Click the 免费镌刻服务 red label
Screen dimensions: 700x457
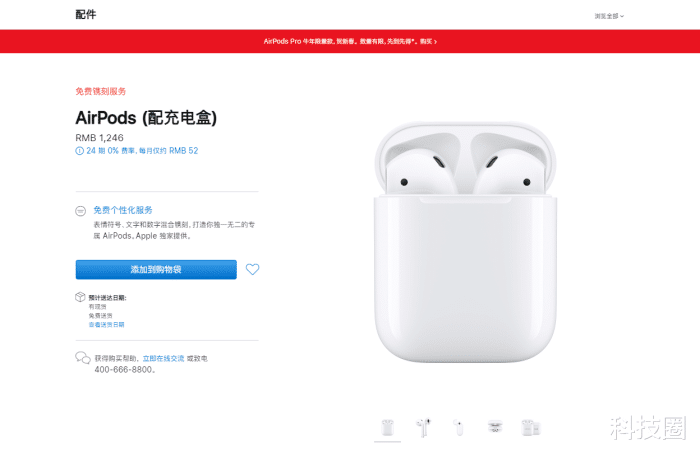[100, 91]
